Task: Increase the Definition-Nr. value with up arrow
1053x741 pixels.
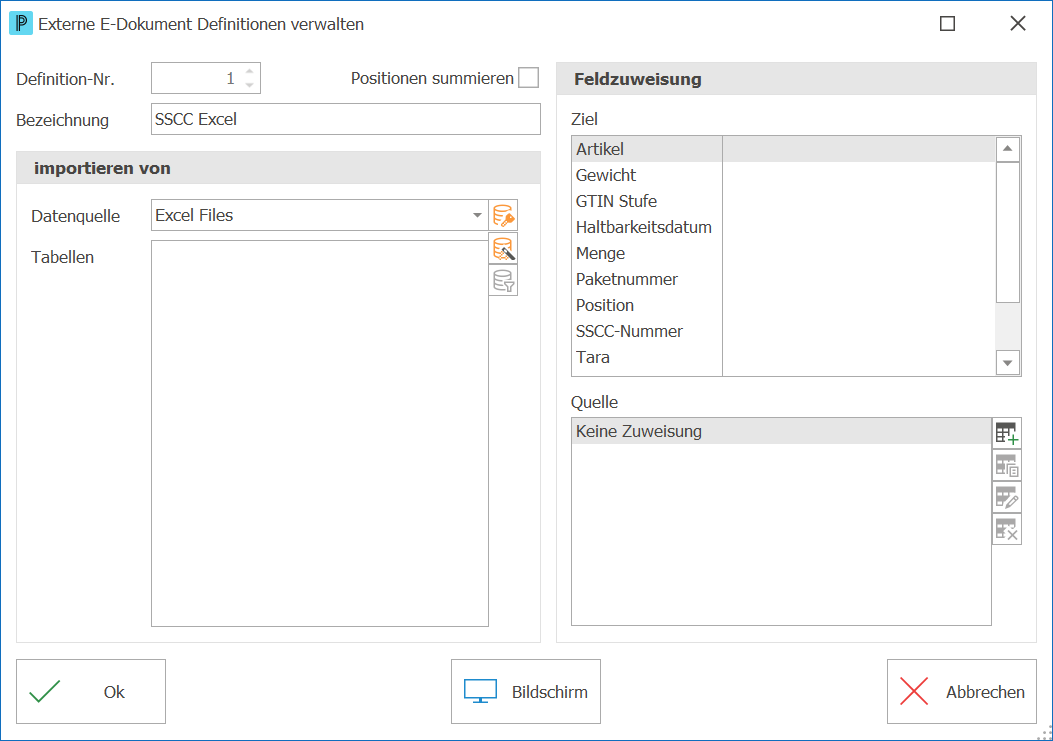Action: 250,71
